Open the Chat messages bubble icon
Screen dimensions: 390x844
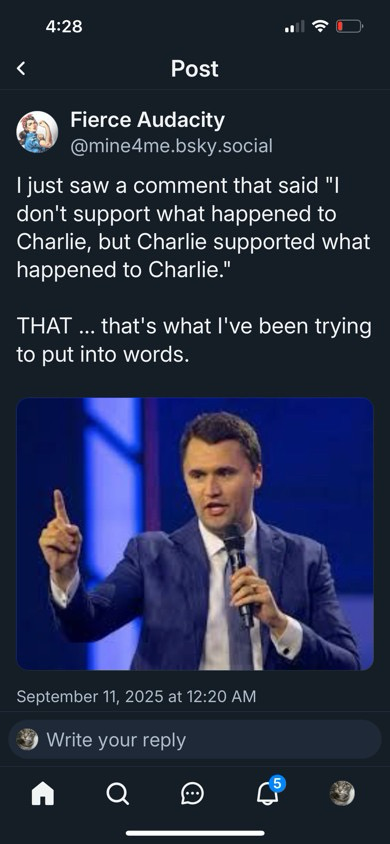click(192, 793)
